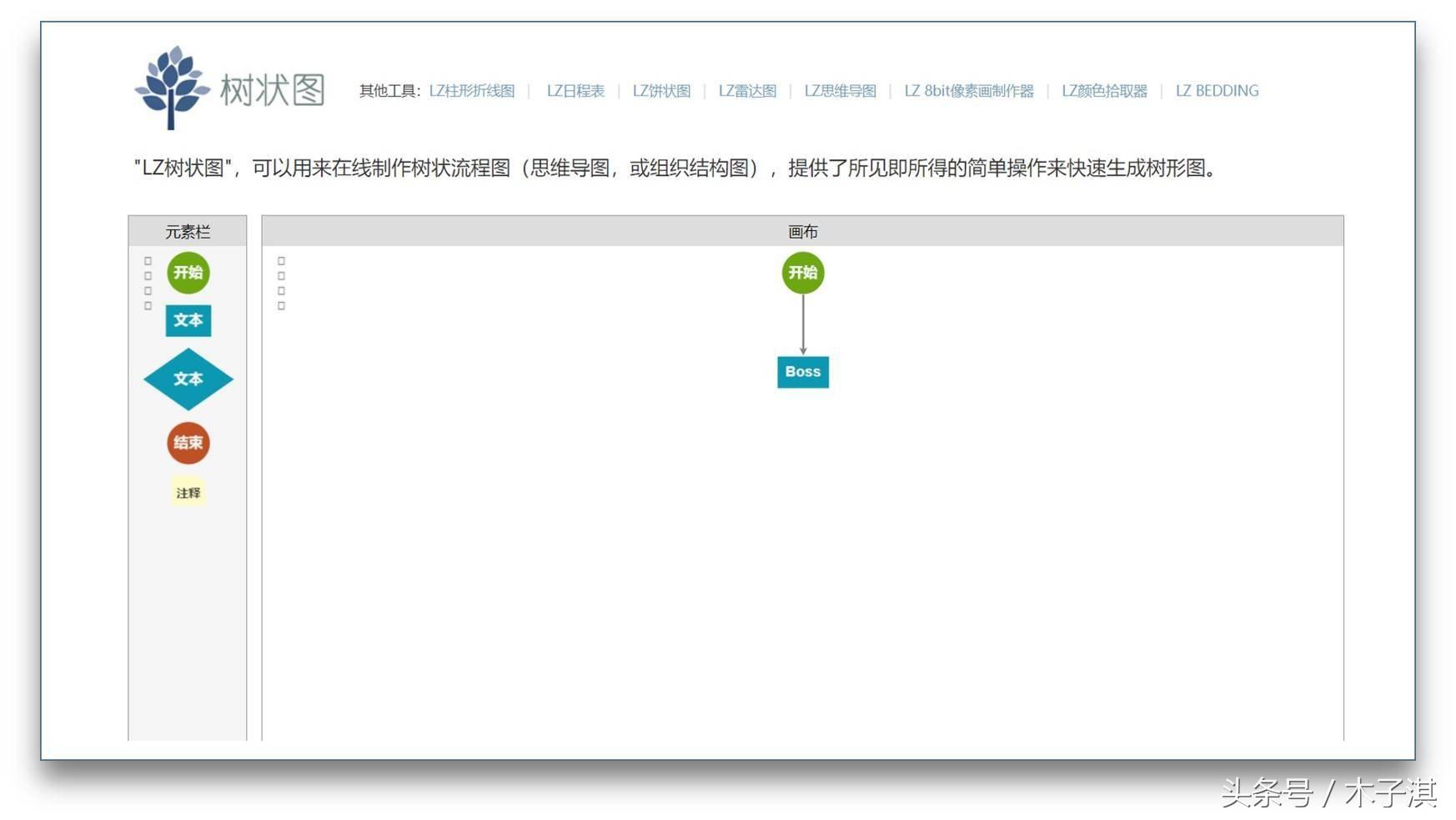Select the yellow 注释 note element

(188, 493)
